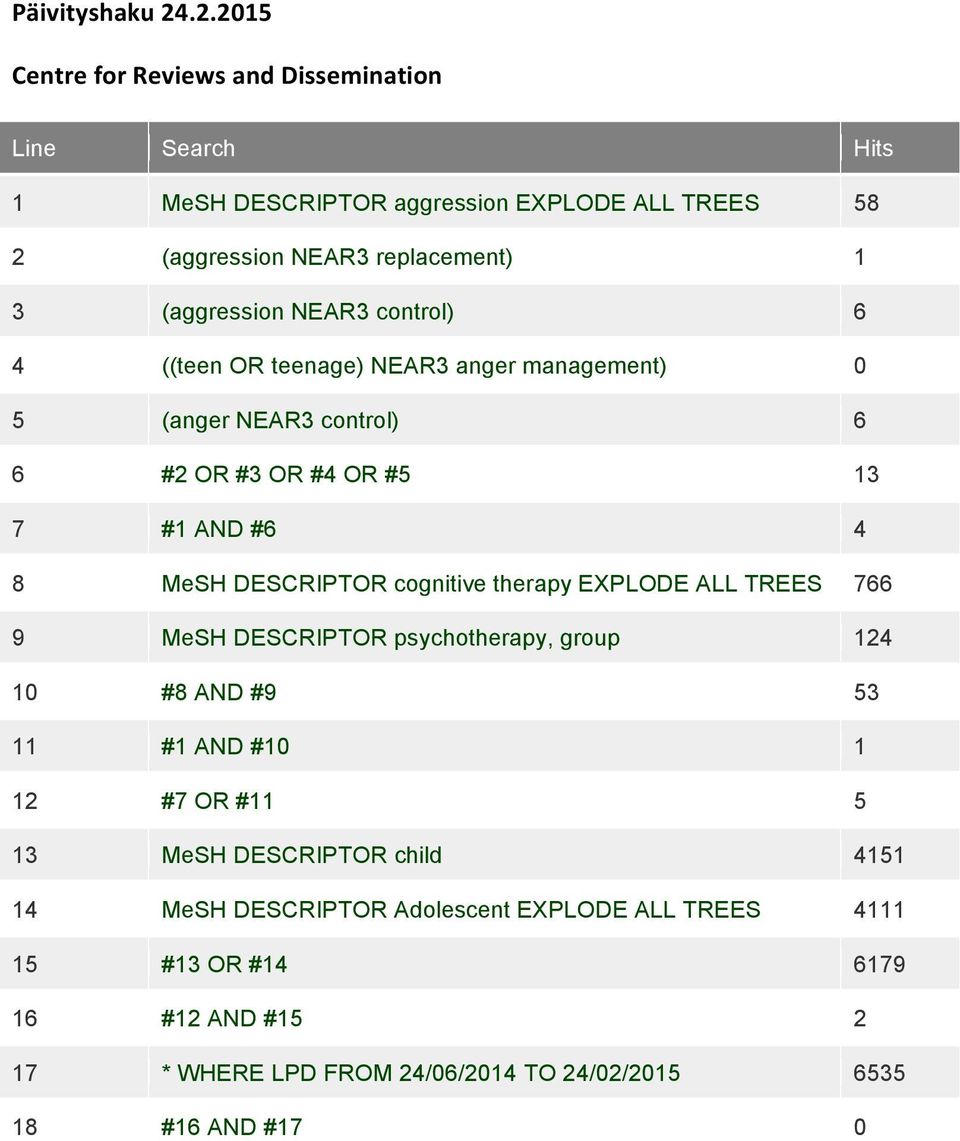Select the anger NEAR3 control search
This screenshot has width=960, height=1141.
[280, 420]
